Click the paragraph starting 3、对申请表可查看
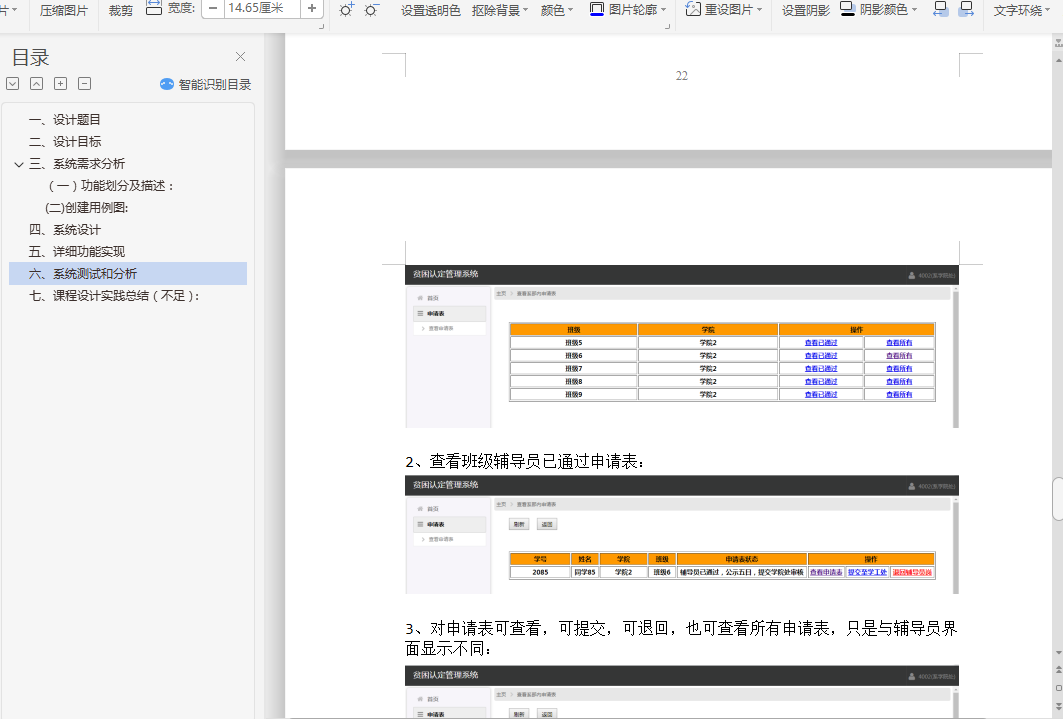The height and width of the screenshot is (719, 1063). click(x=681, y=638)
